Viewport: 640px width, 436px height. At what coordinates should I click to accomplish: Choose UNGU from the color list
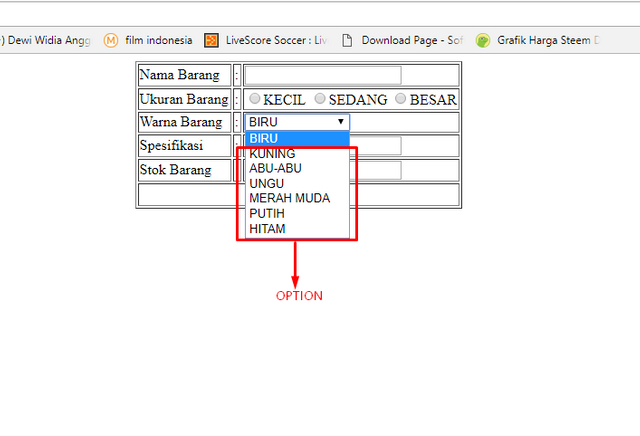click(x=297, y=183)
